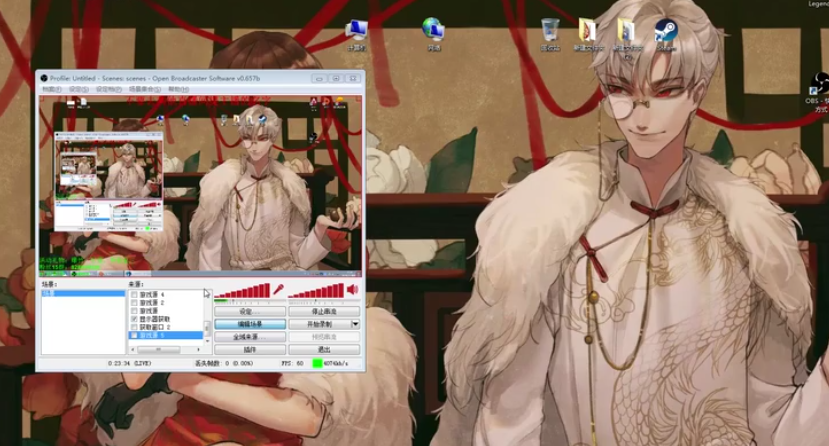Click the 插件 plugins button
Viewport: 829px width, 446px height.
click(250, 349)
